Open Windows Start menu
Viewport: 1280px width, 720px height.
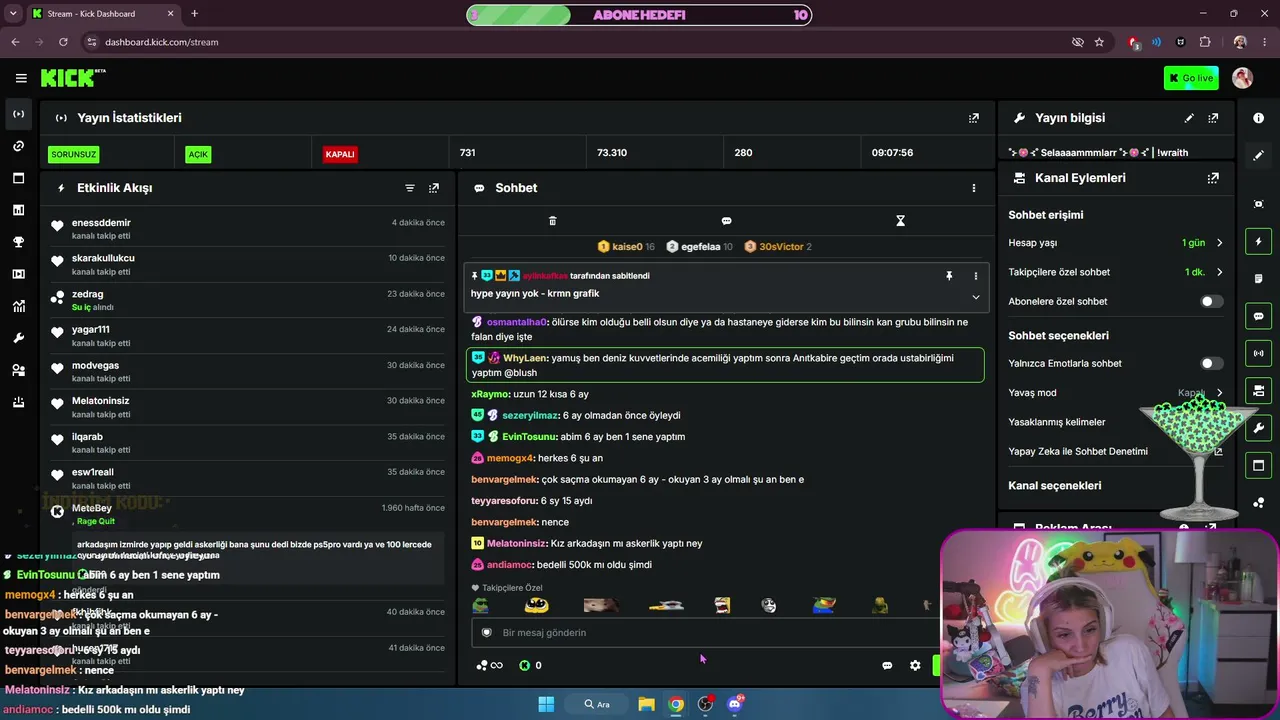point(546,704)
